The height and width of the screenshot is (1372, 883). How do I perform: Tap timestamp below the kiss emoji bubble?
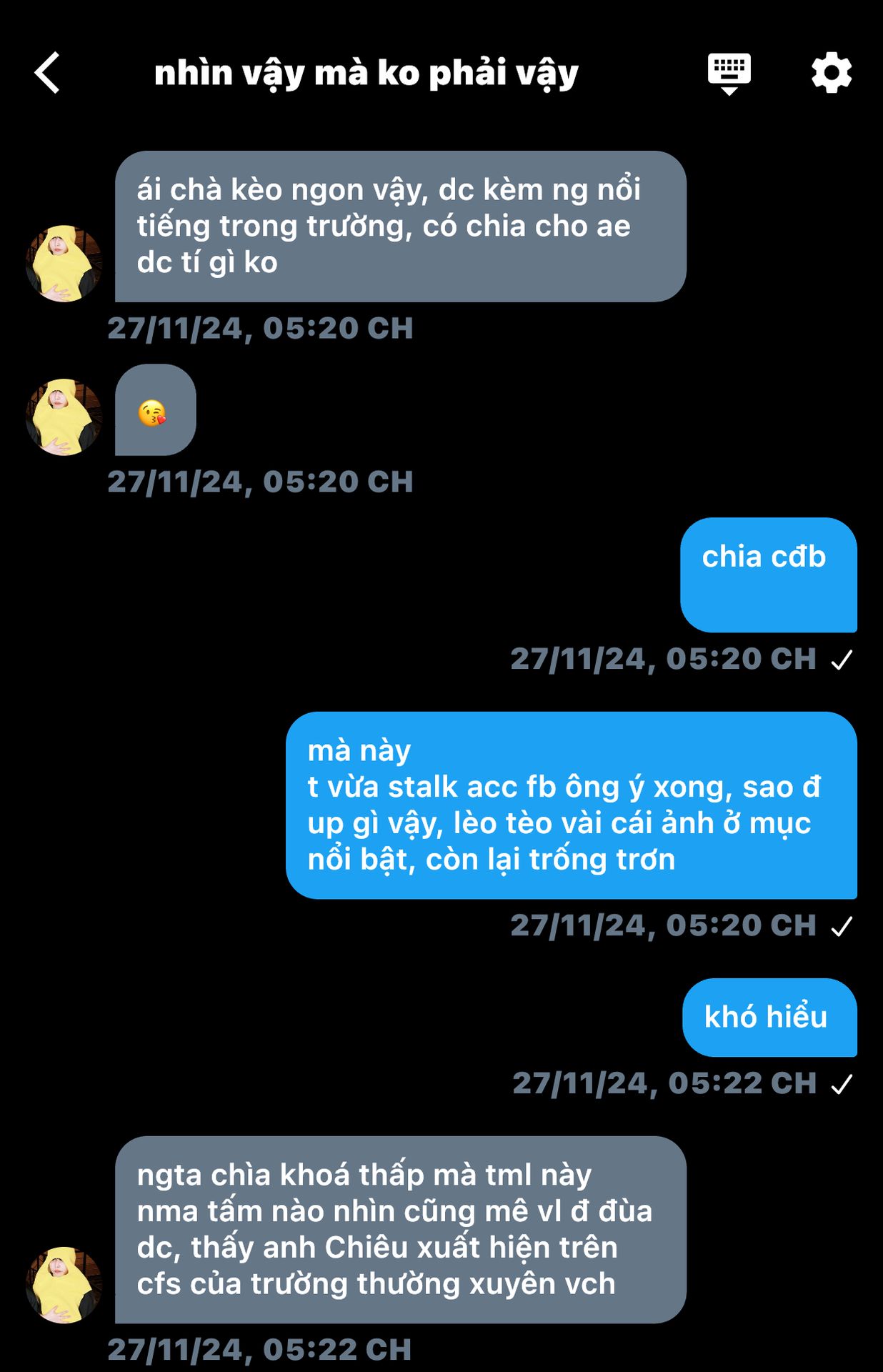point(261,482)
